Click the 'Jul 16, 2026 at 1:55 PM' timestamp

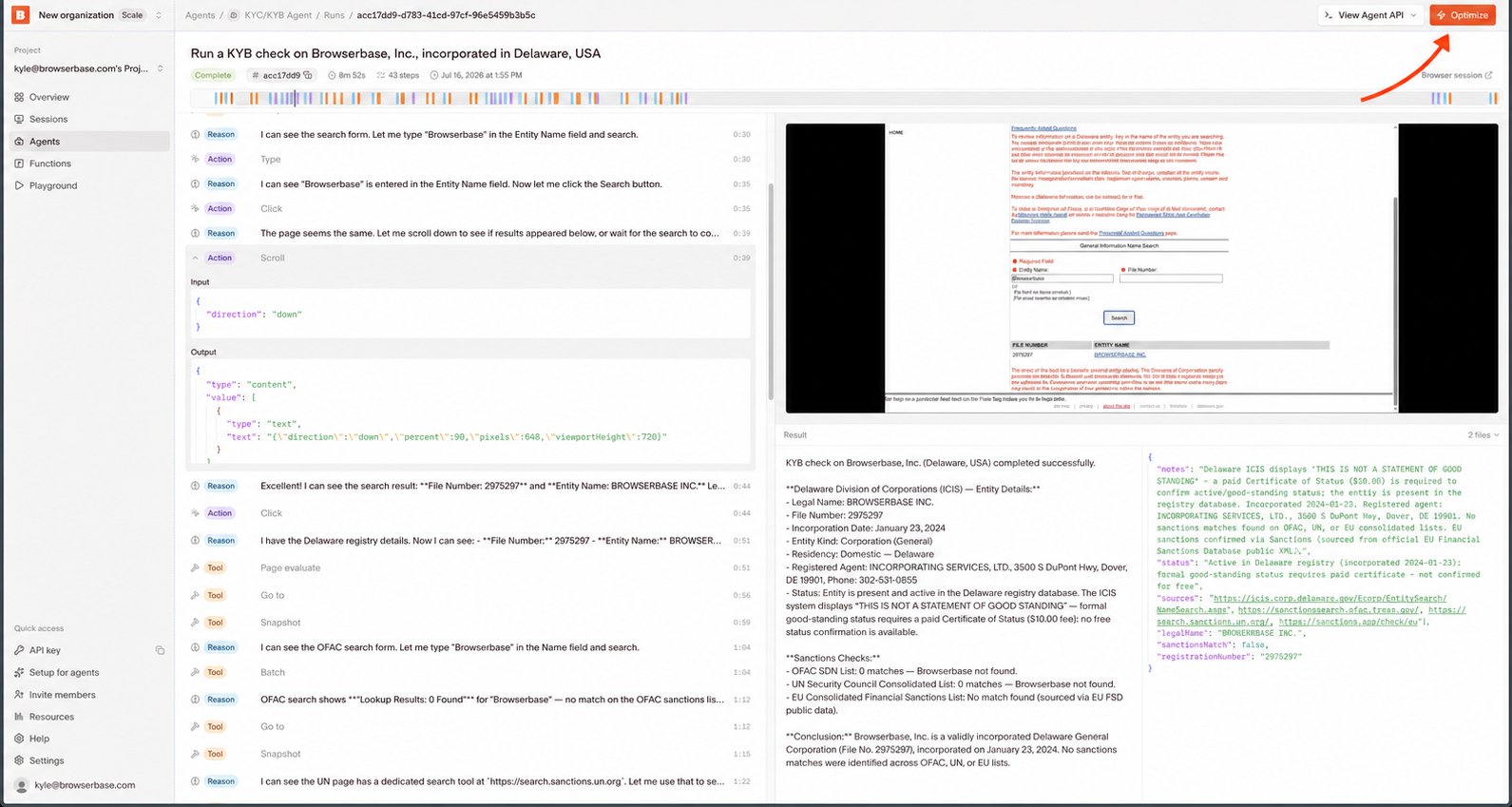point(476,75)
